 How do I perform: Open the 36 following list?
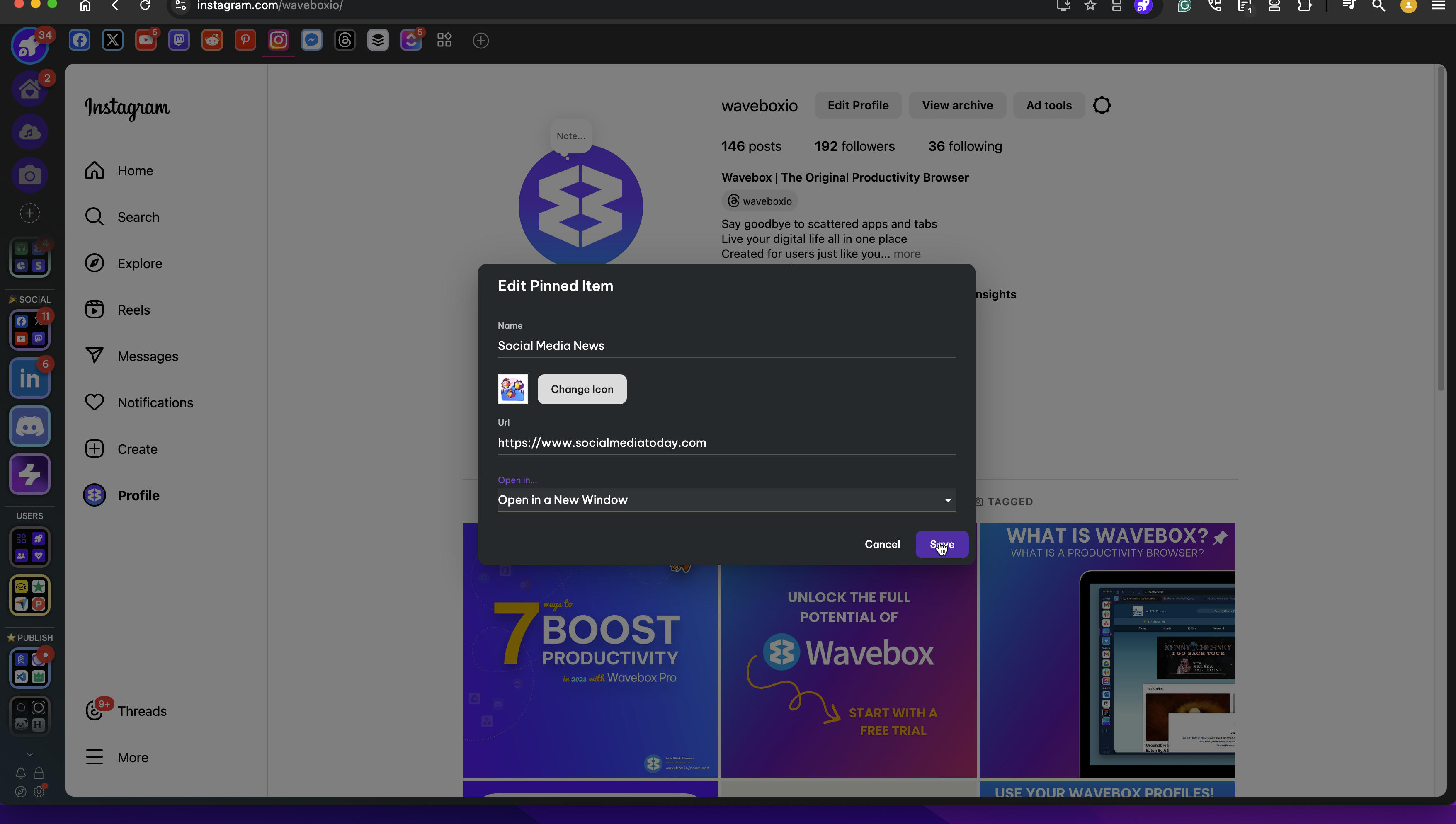965,146
